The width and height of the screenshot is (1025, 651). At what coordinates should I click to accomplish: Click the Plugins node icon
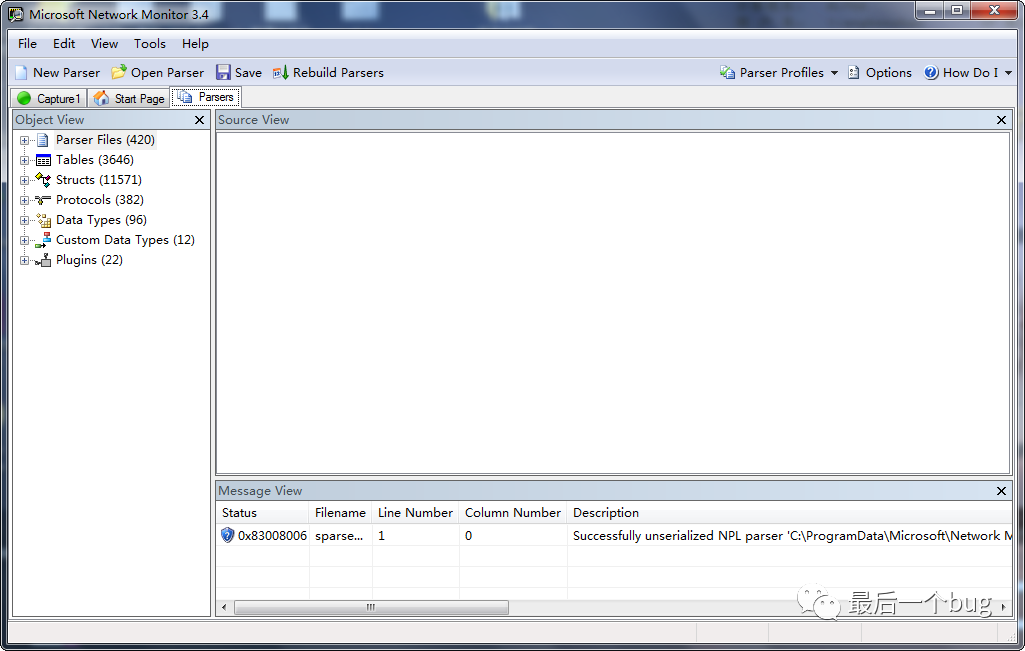pyautogui.click(x=43, y=260)
